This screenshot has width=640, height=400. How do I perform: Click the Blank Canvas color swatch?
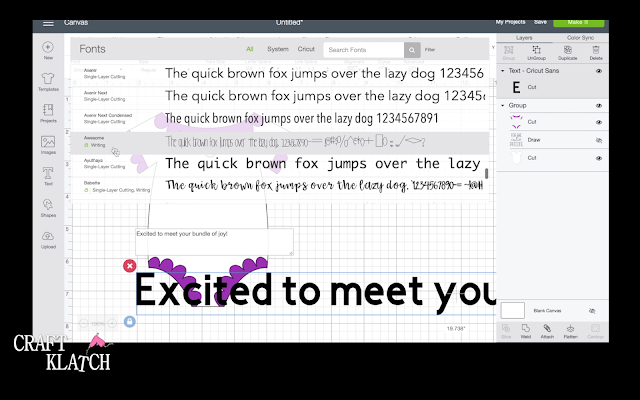coord(513,310)
